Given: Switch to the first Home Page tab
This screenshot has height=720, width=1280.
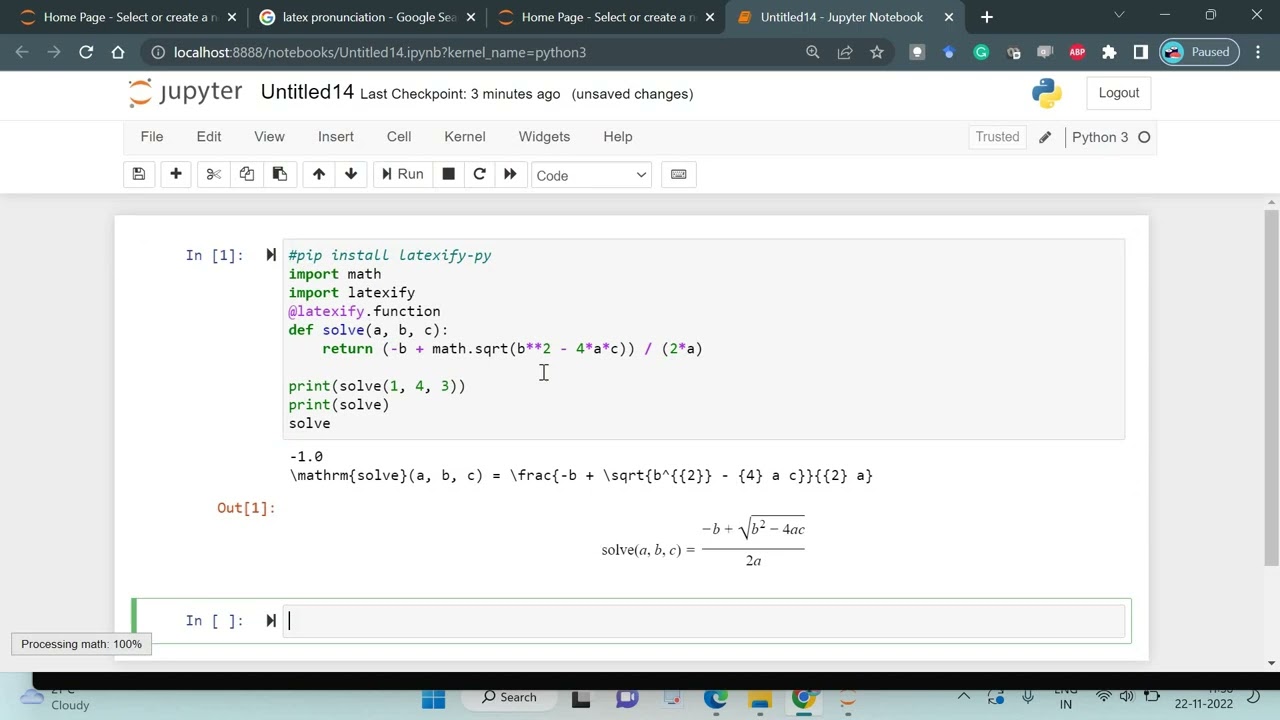Looking at the screenshot, I should pos(130,17).
